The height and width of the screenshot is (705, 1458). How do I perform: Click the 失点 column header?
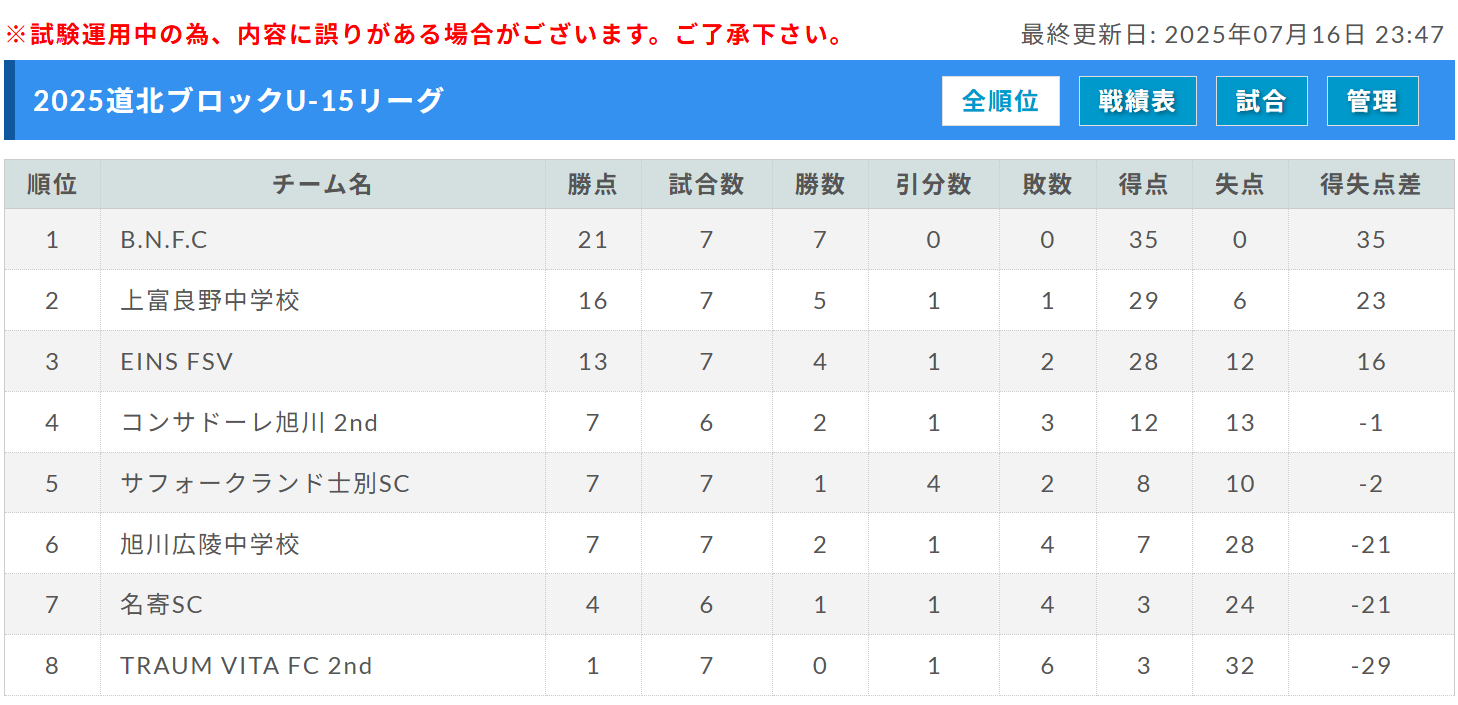tap(1240, 184)
